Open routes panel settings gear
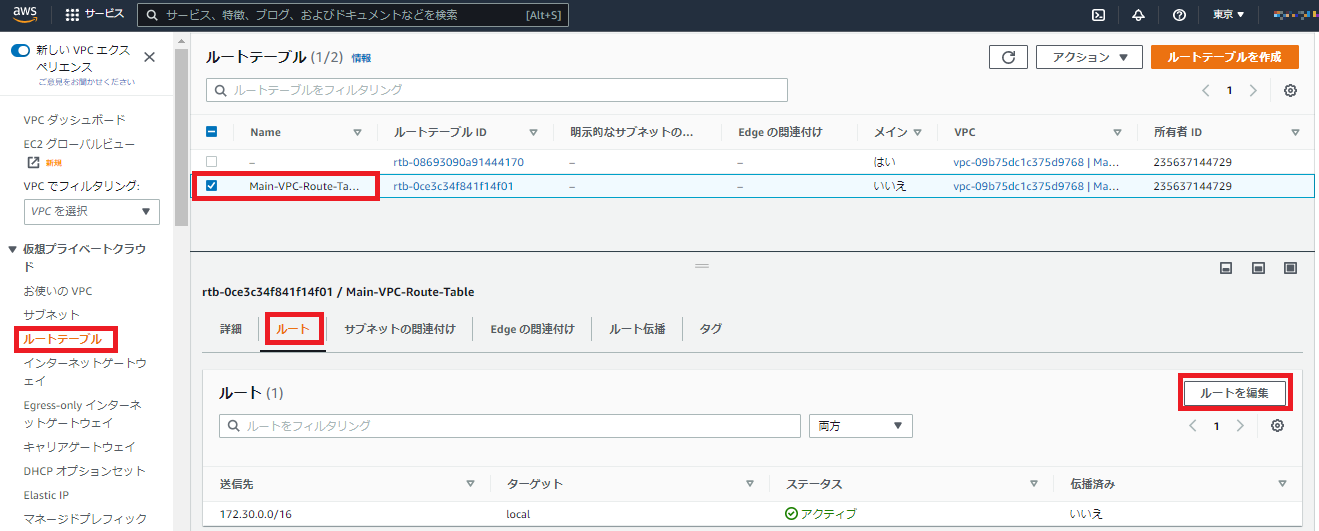Screen dimensions: 1319x531 1277,426
